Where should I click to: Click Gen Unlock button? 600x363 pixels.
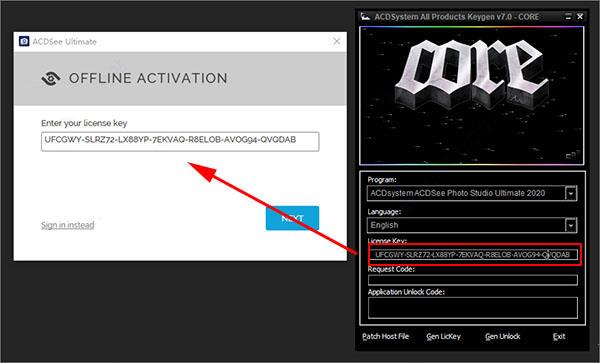click(502, 337)
